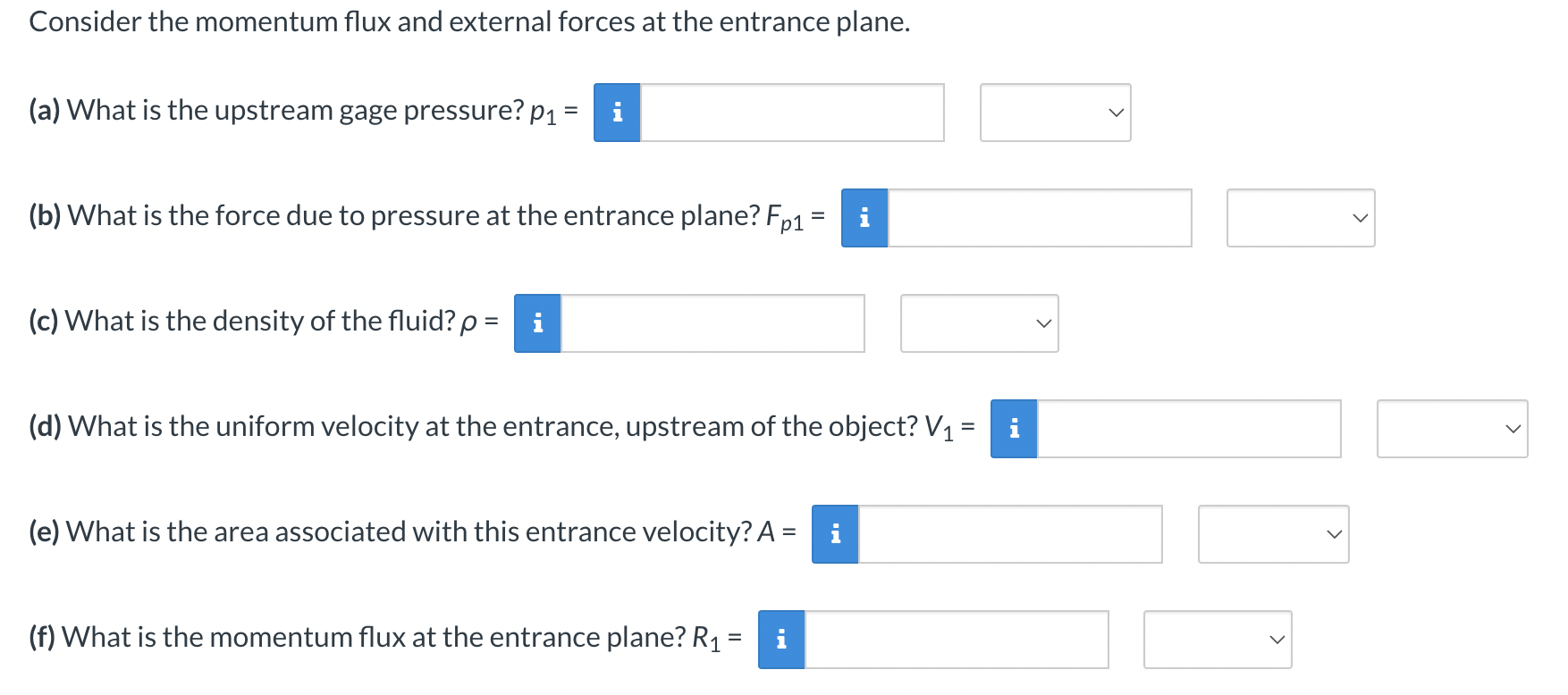Open the units dropdown for velocity V1

pos(1452,429)
